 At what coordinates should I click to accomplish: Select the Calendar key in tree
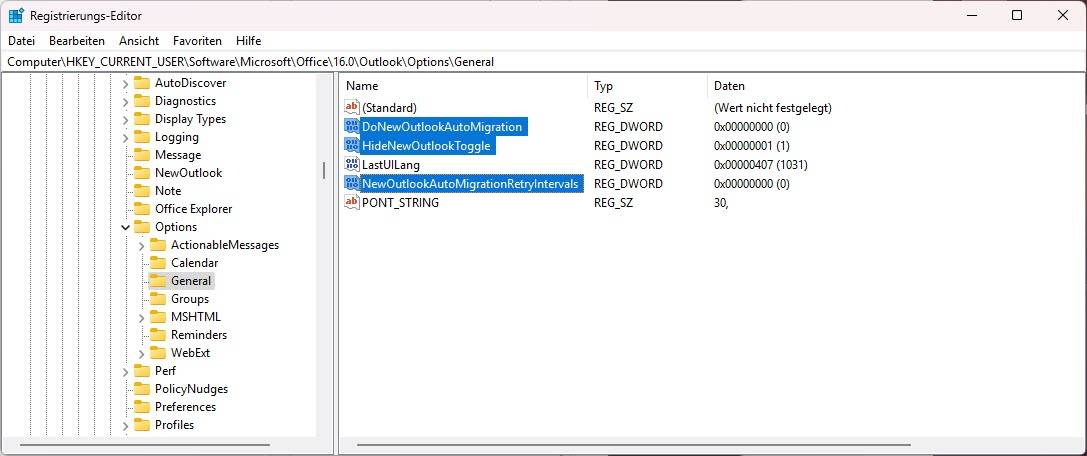click(194, 263)
